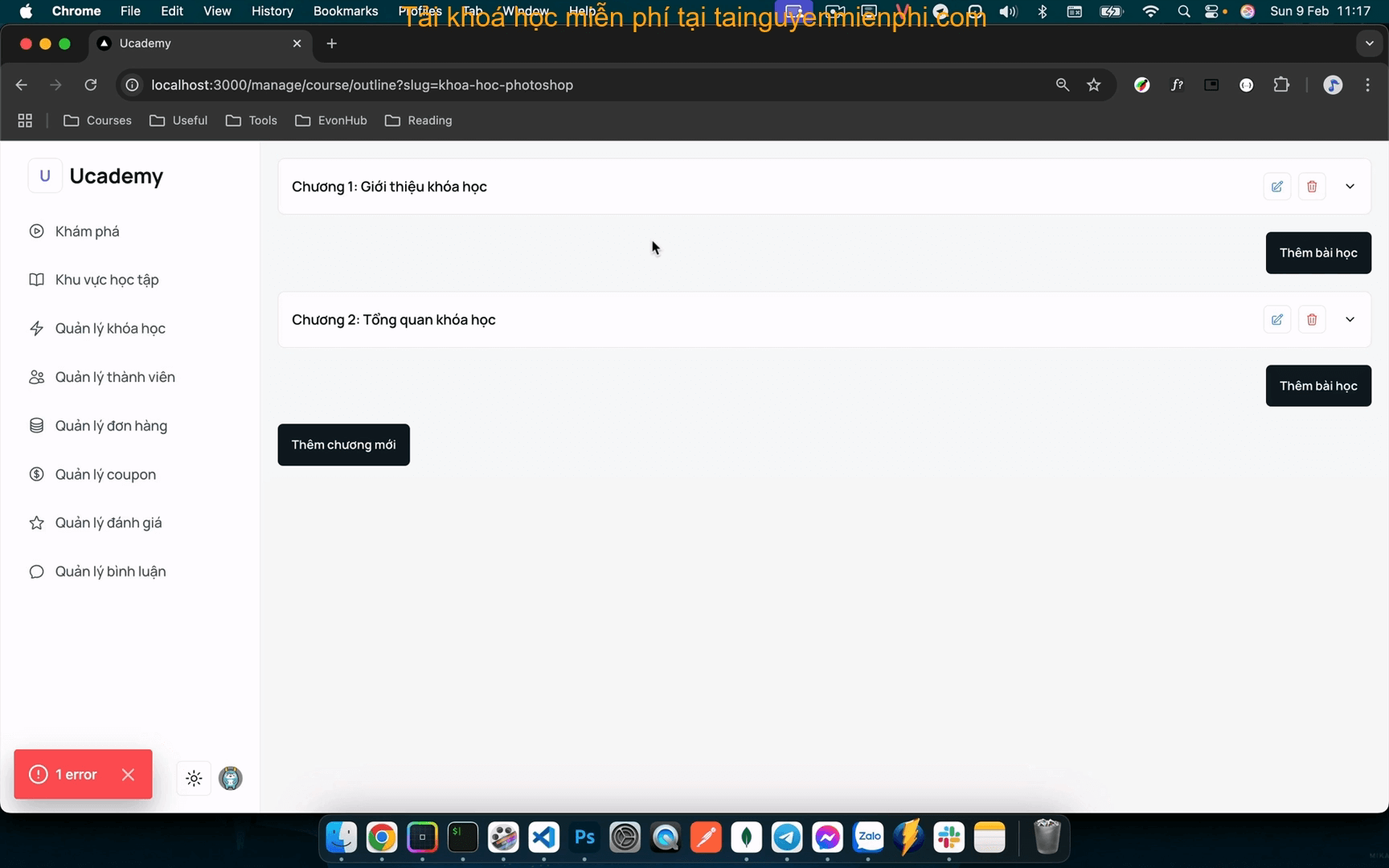Open Quản lý khóa học menu item
The height and width of the screenshot is (868, 1389).
pyautogui.click(x=110, y=329)
